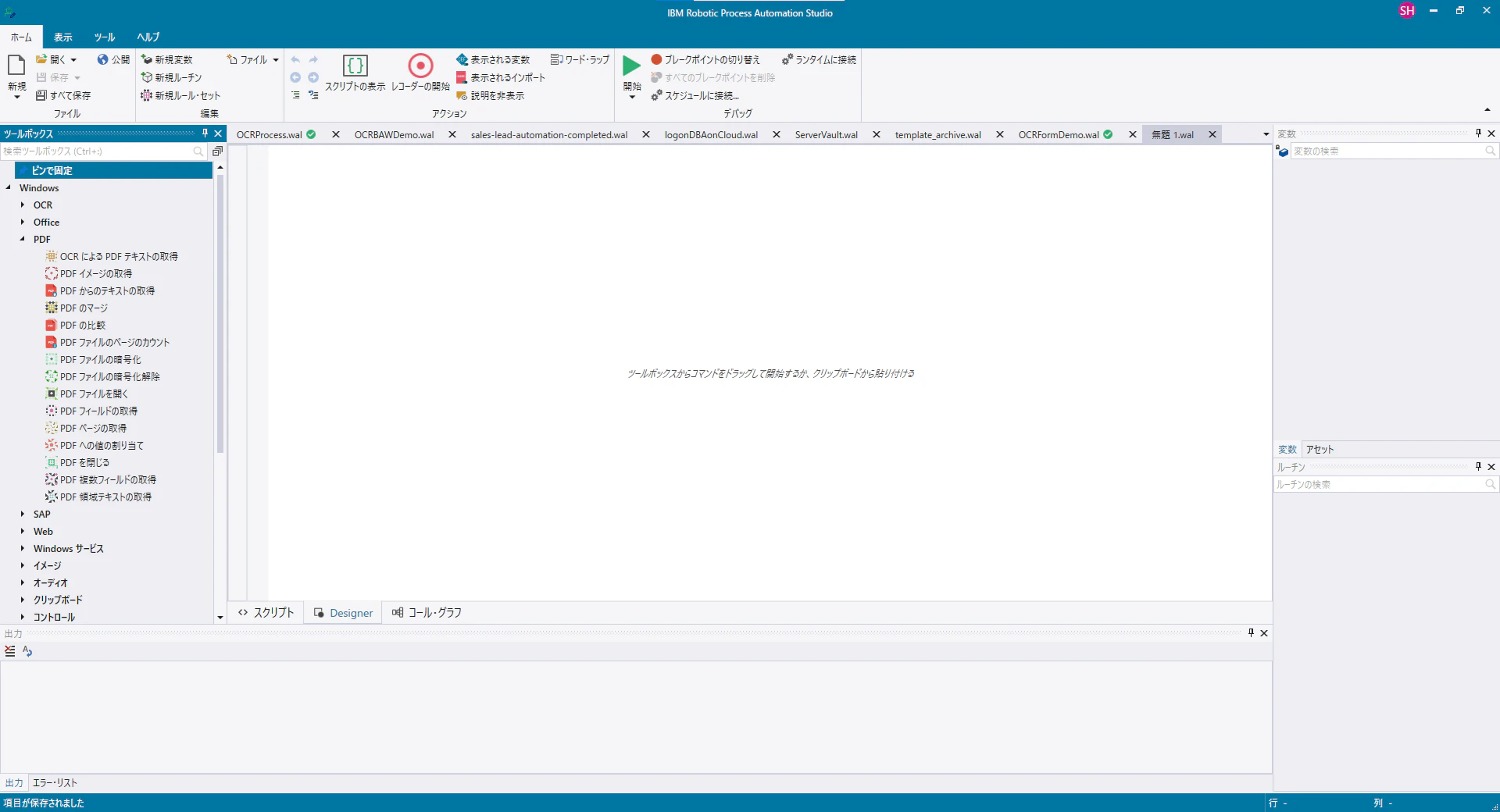Open 表示されるインポート (displayed imports)
This screenshot has width=1500, height=812.
pos(501,77)
